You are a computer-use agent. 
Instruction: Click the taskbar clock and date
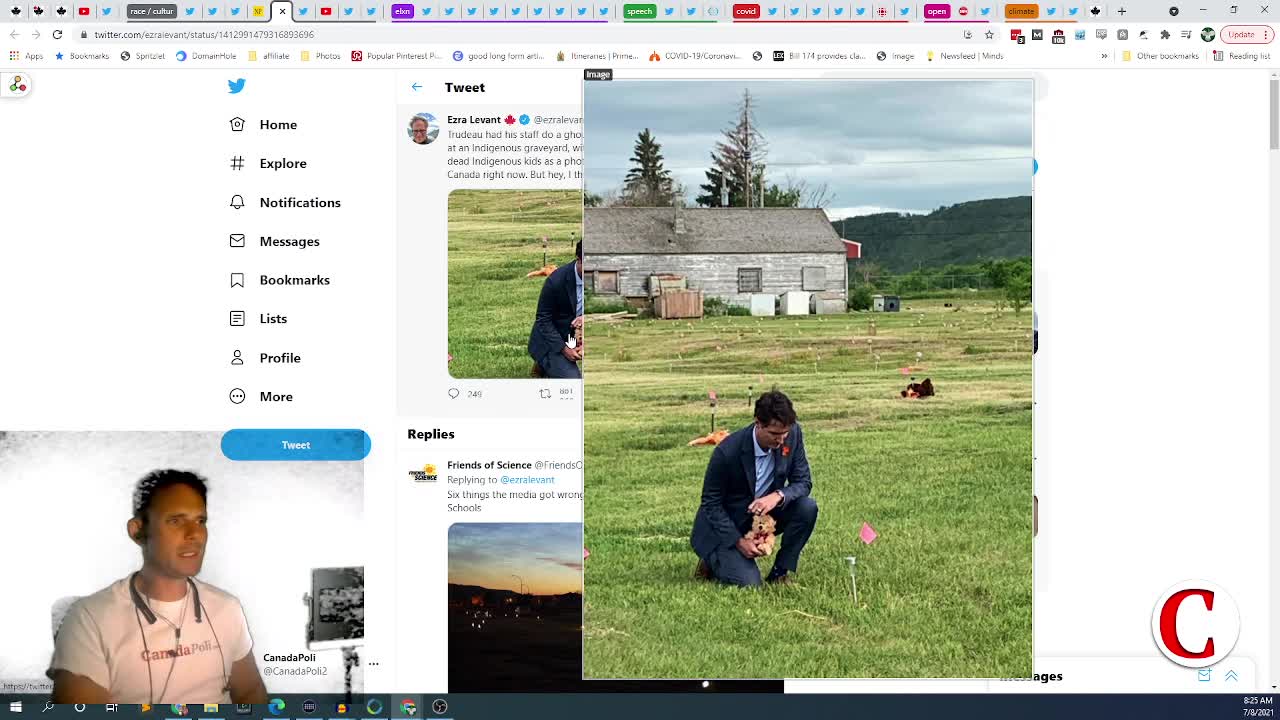pos(1258,706)
